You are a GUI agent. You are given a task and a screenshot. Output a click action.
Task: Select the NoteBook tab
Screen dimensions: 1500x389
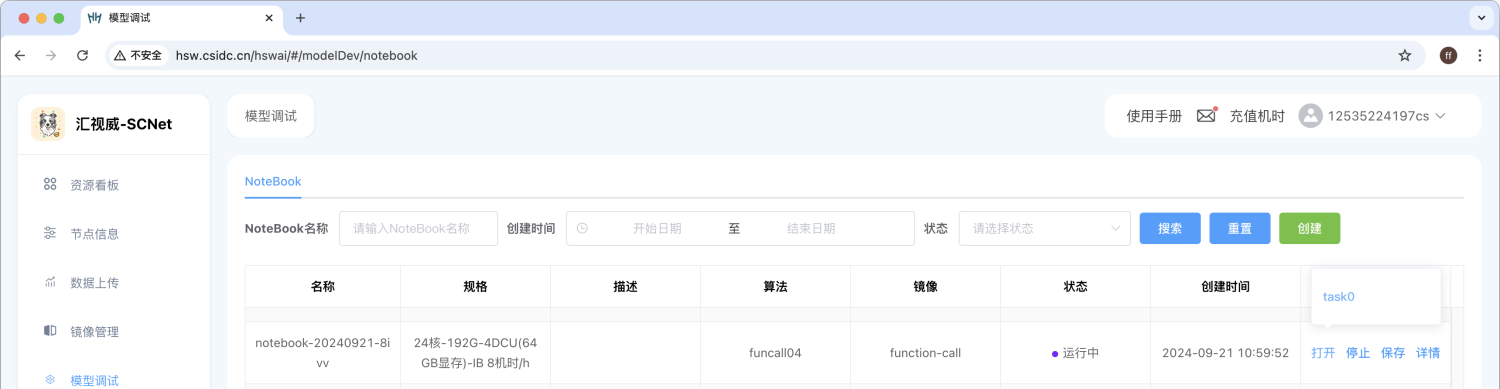[x=273, y=182]
